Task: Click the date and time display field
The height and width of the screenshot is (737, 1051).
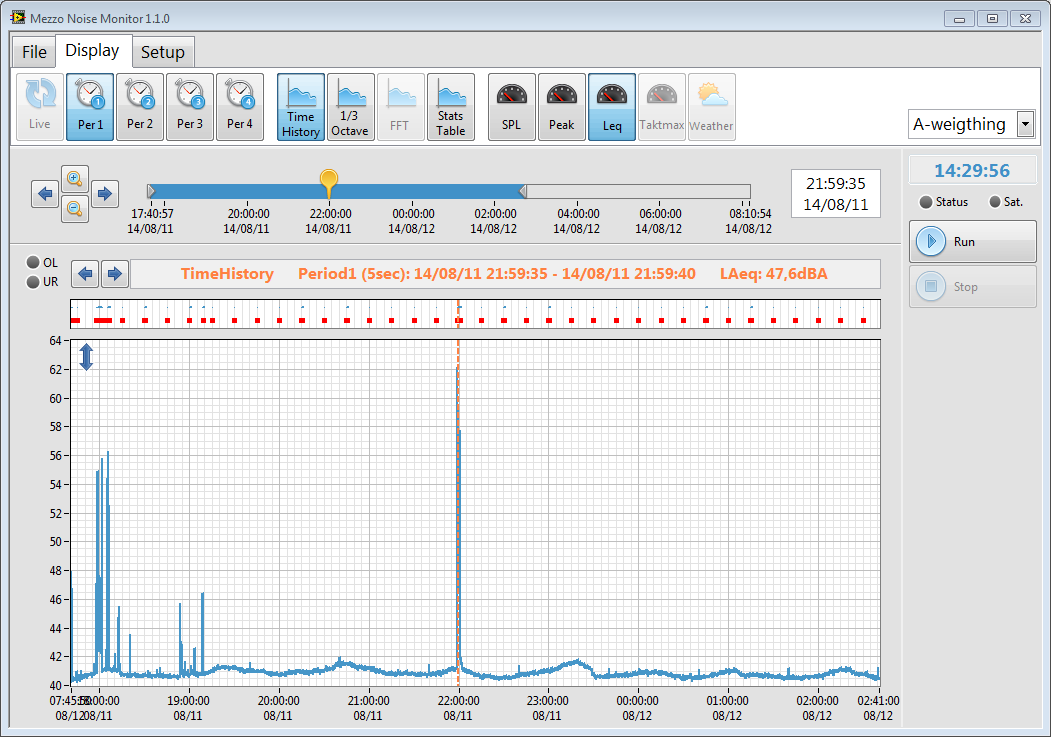Action: 836,193
